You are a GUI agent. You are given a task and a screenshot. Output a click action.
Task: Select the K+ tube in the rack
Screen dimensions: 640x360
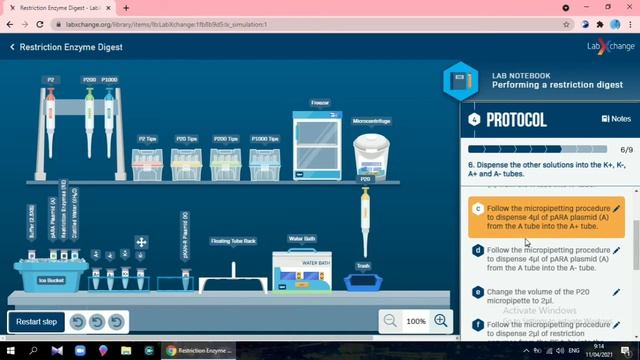click(x=125, y=278)
